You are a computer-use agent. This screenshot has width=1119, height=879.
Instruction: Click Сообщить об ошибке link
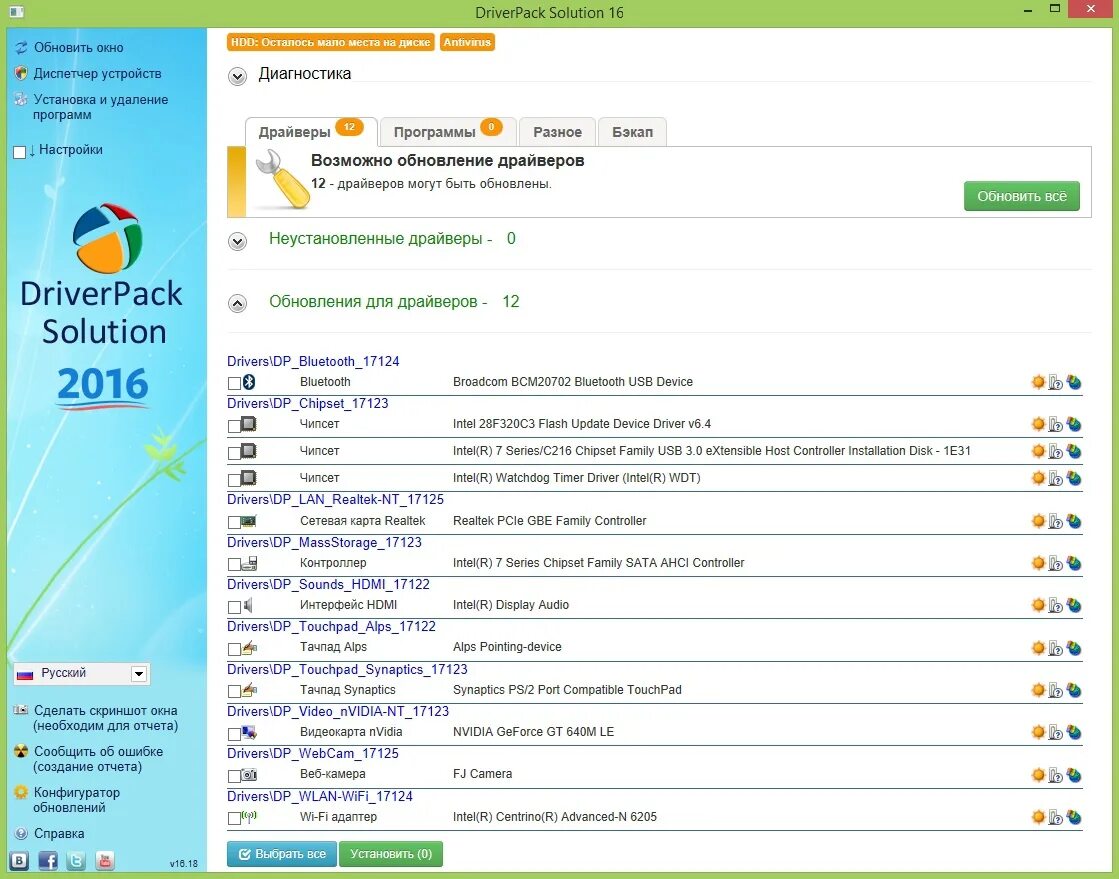98,759
